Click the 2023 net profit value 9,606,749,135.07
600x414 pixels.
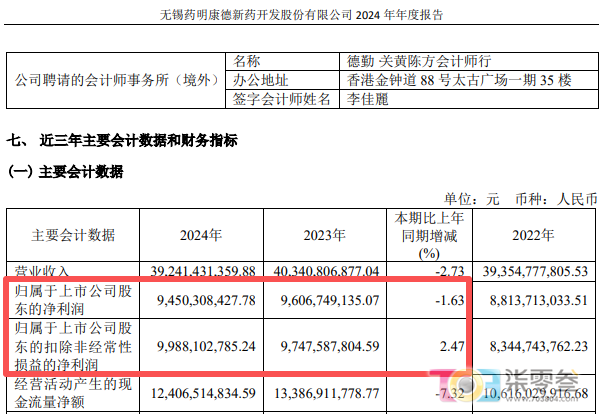(330, 298)
